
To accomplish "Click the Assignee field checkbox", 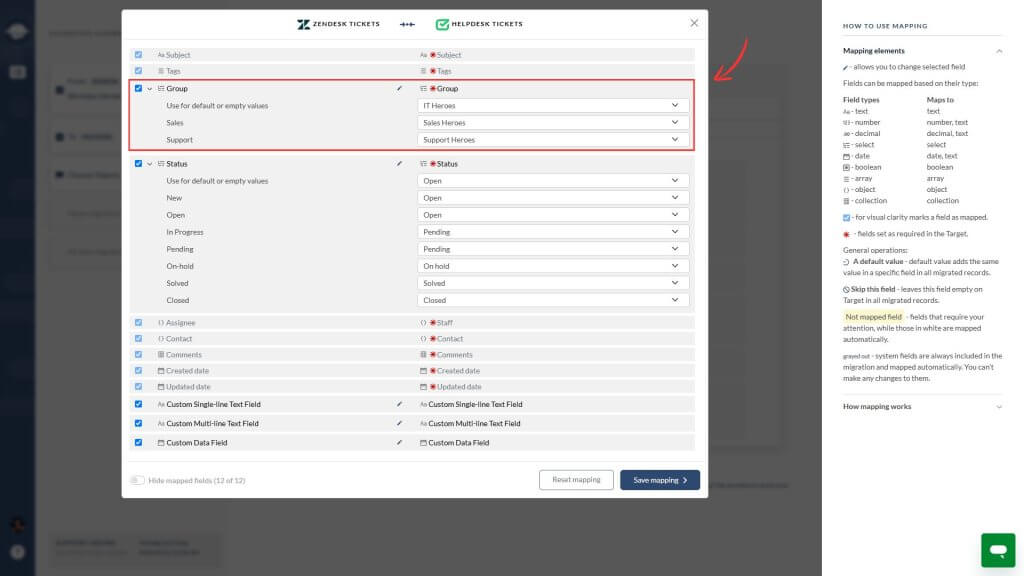I will (x=138, y=323).
